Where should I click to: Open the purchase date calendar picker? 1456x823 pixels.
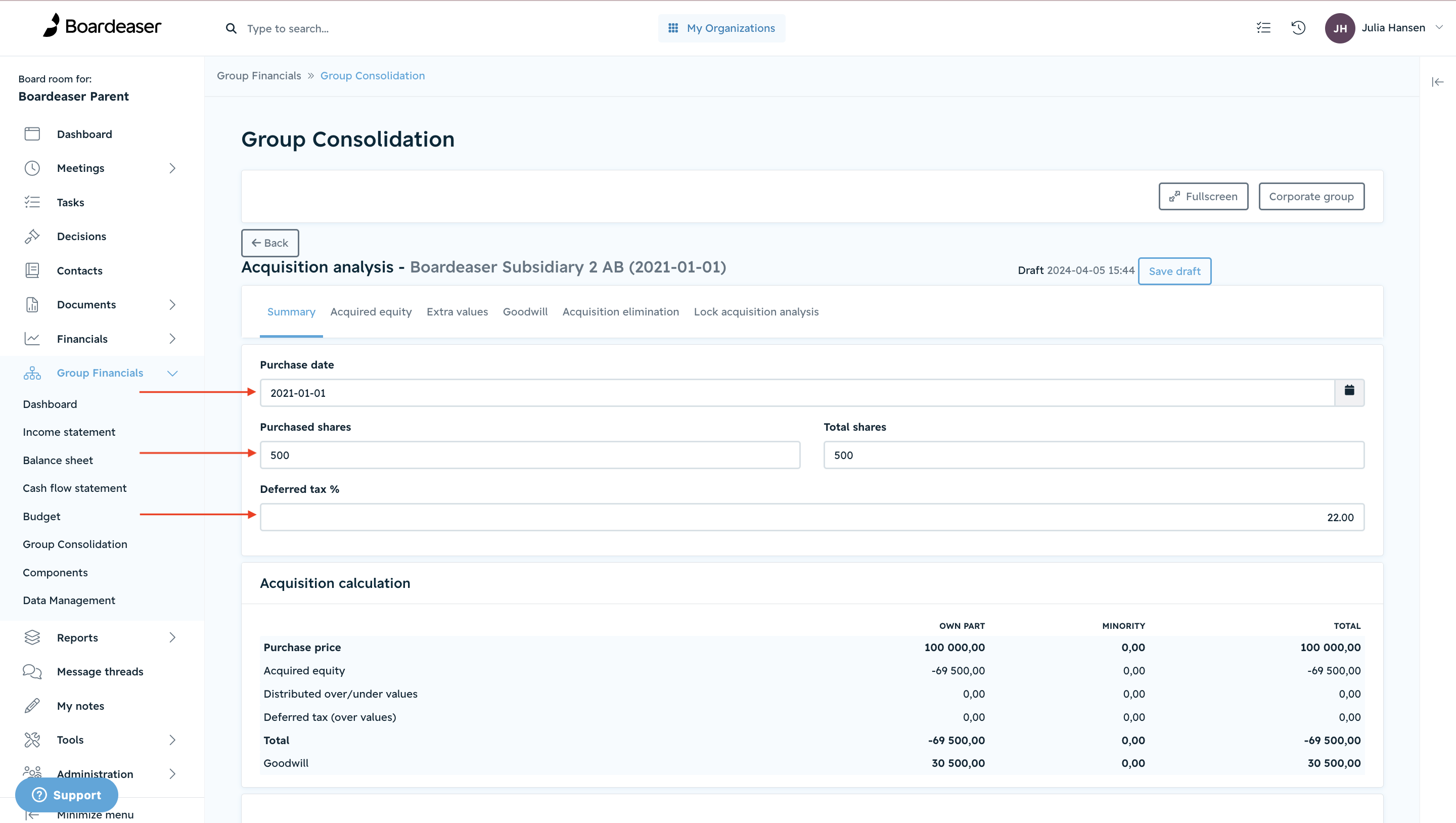click(1349, 392)
